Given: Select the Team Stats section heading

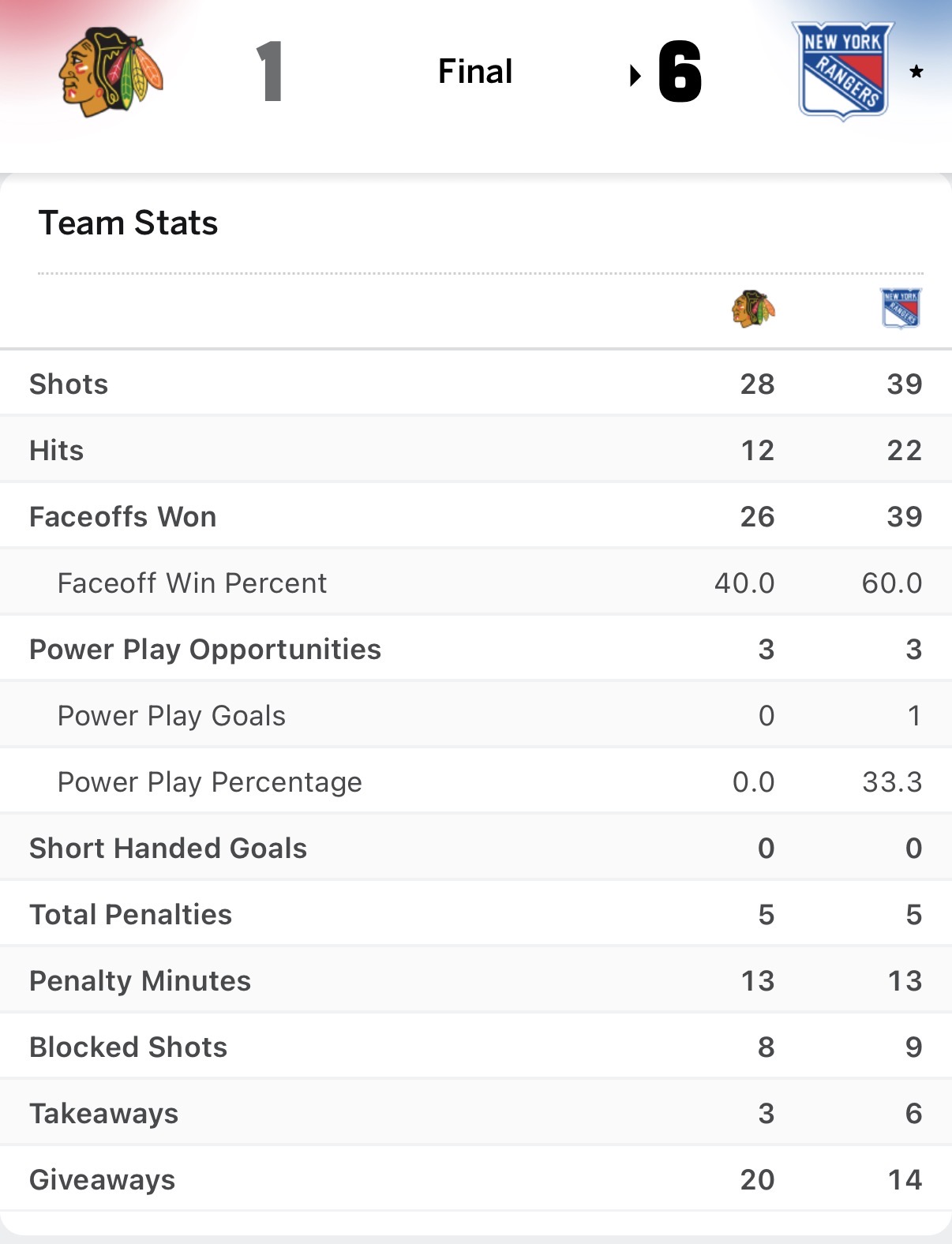Looking at the screenshot, I should [128, 223].
